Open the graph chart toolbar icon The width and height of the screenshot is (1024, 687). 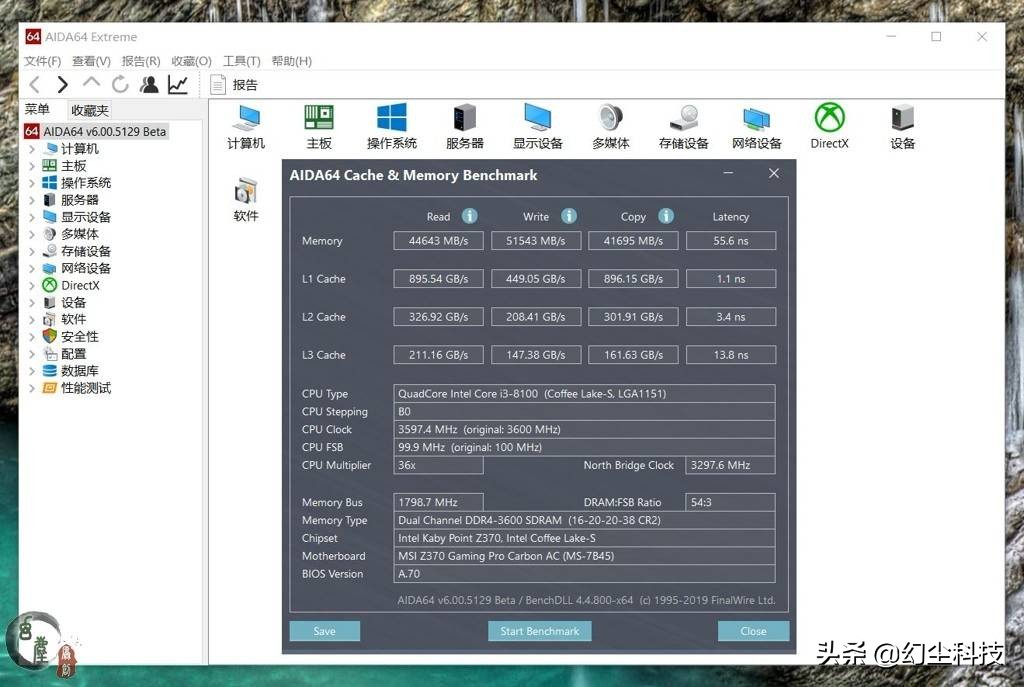point(178,84)
